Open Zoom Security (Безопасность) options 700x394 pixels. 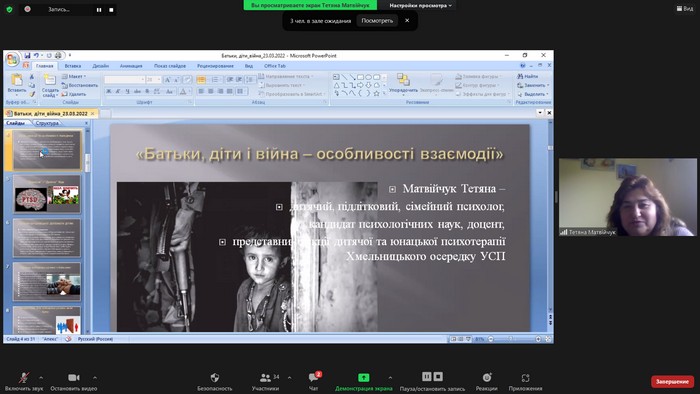coord(215,382)
